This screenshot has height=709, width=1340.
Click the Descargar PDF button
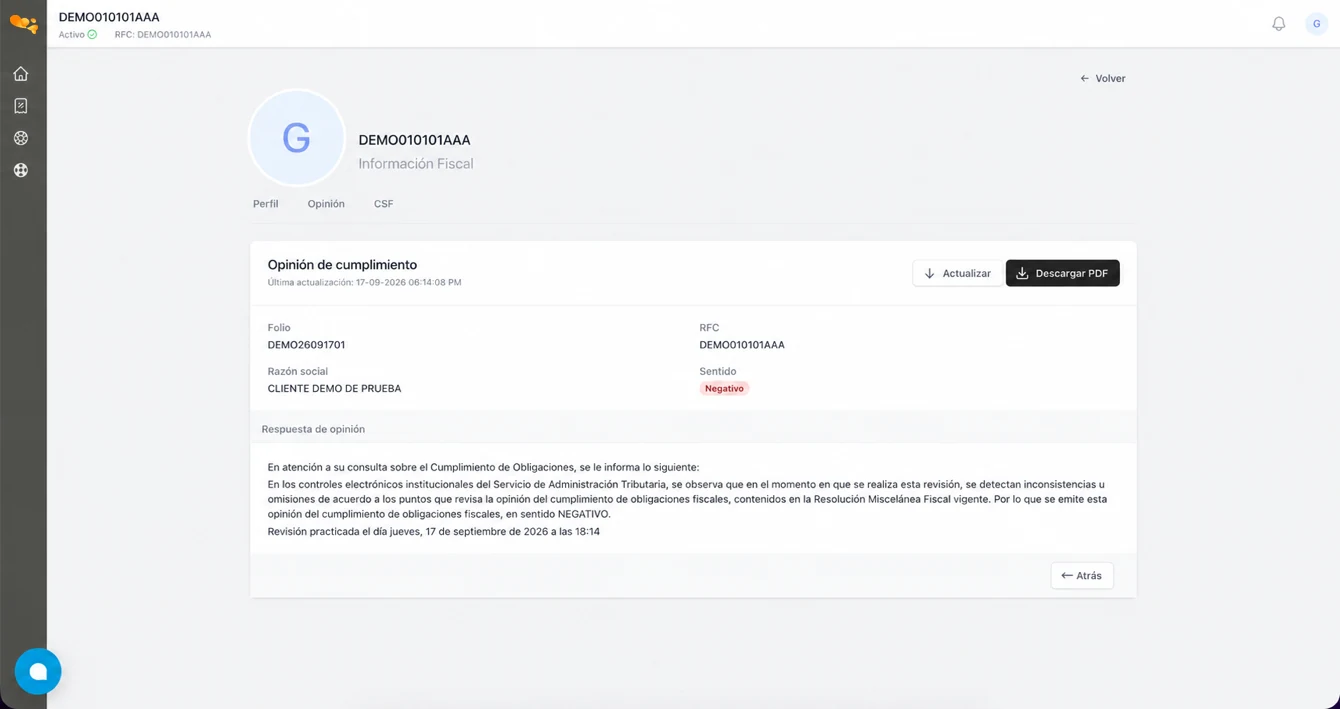1063,273
